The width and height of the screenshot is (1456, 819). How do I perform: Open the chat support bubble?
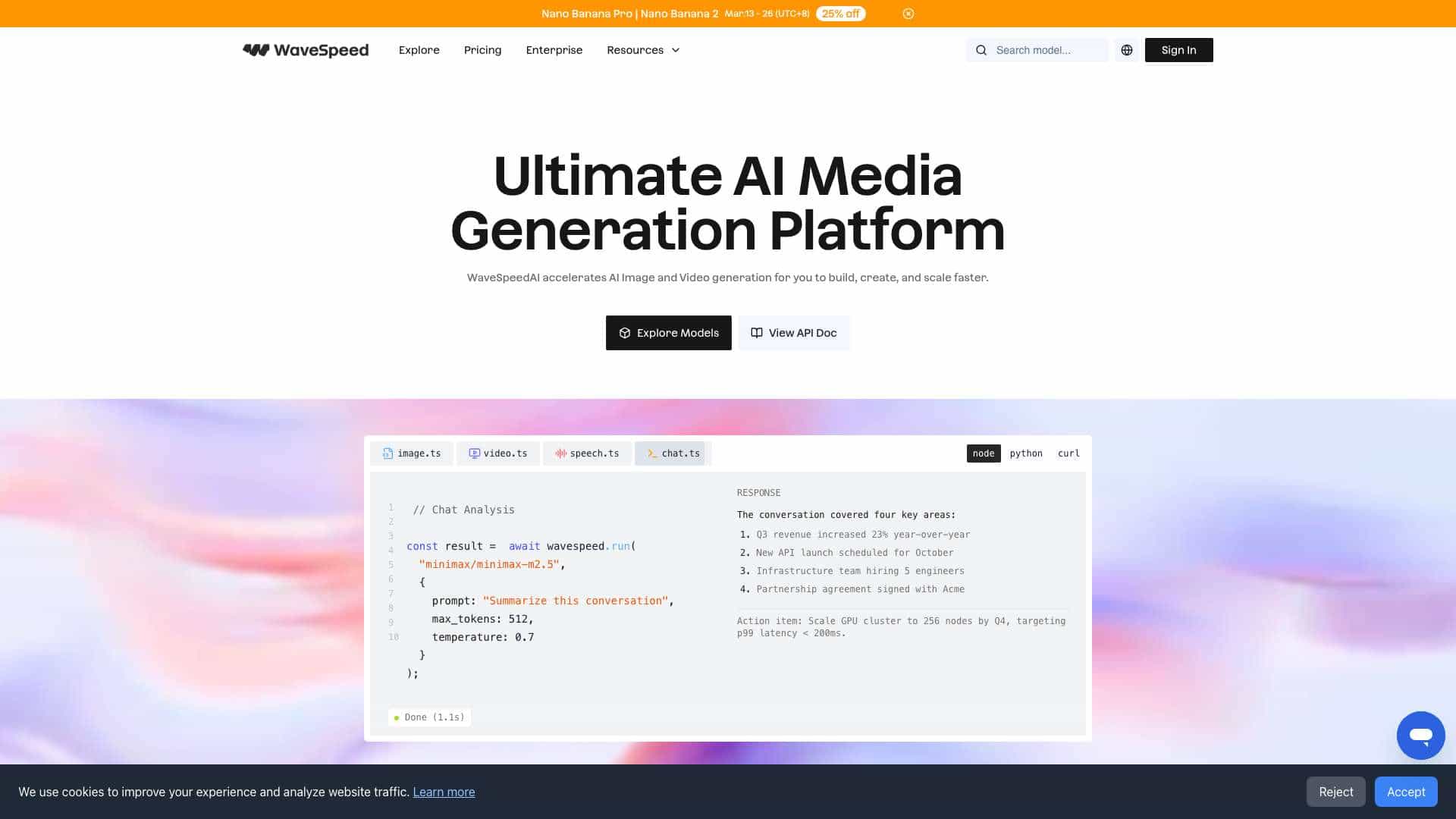(x=1420, y=735)
